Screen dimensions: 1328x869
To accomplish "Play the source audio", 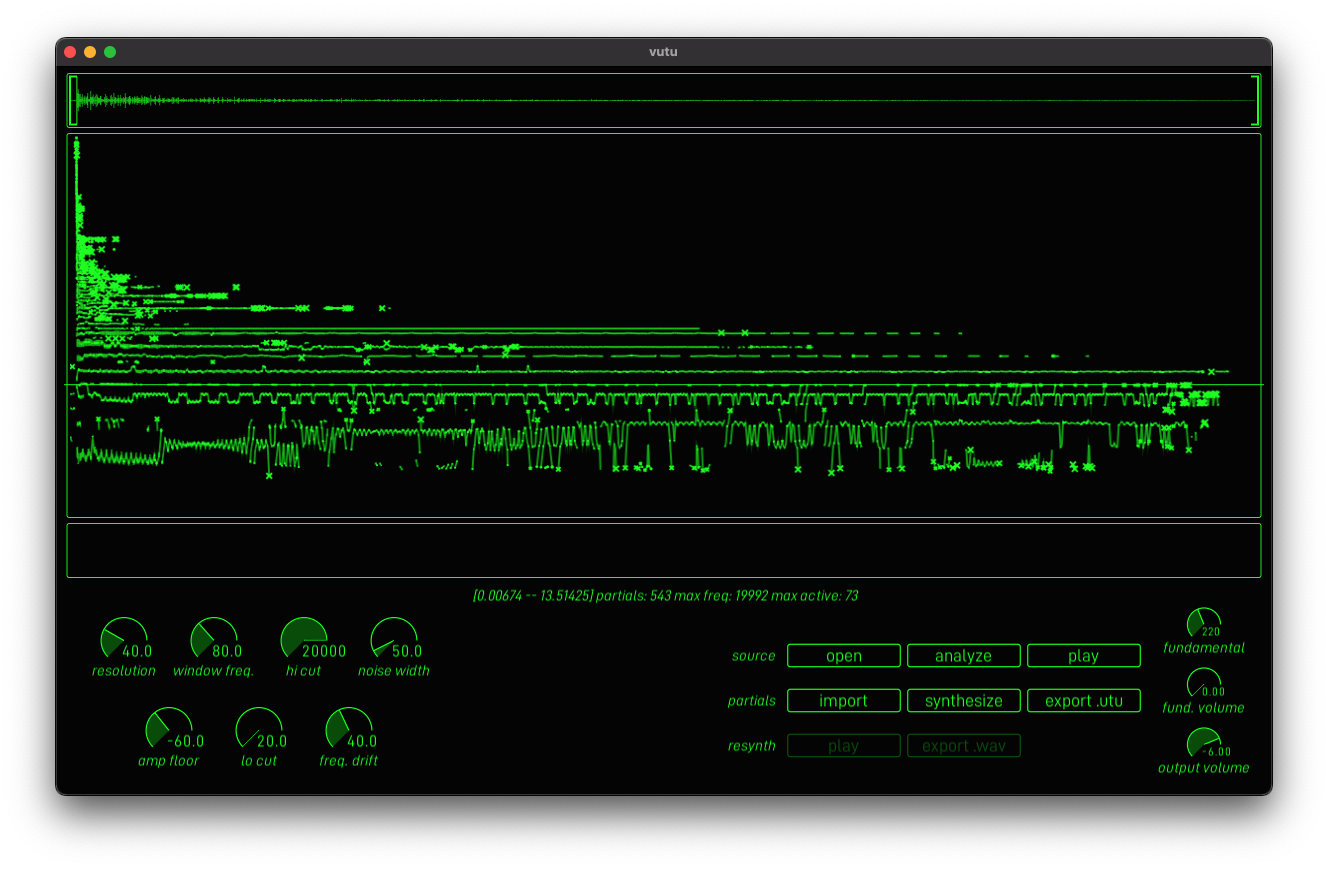I will pyautogui.click(x=1083, y=655).
